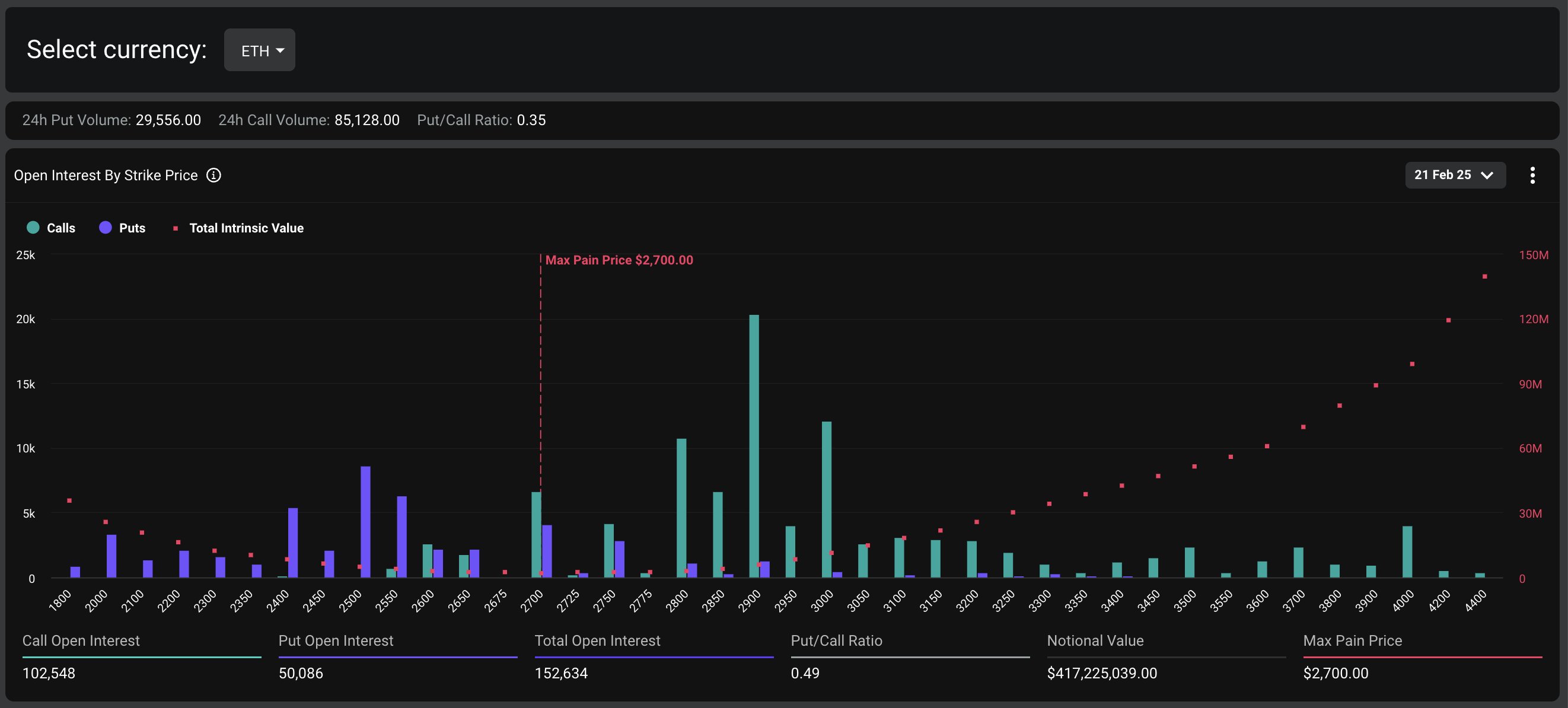
Task: Open the ETH currency dropdown
Action: pos(259,50)
